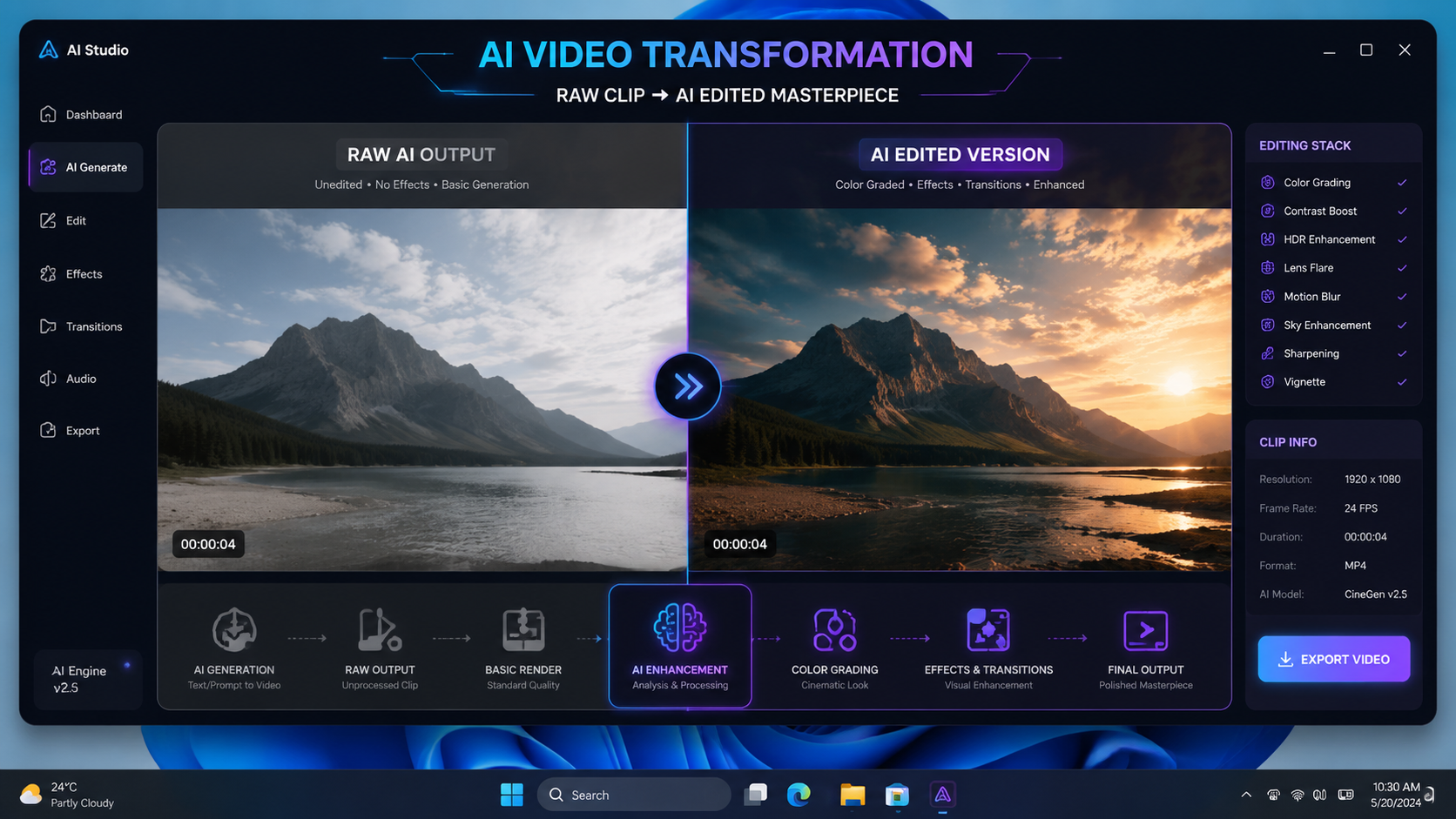Viewport: 1456px width, 819px height.
Task: Select the AI Enhancement brain icon
Action: pos(679,628)
